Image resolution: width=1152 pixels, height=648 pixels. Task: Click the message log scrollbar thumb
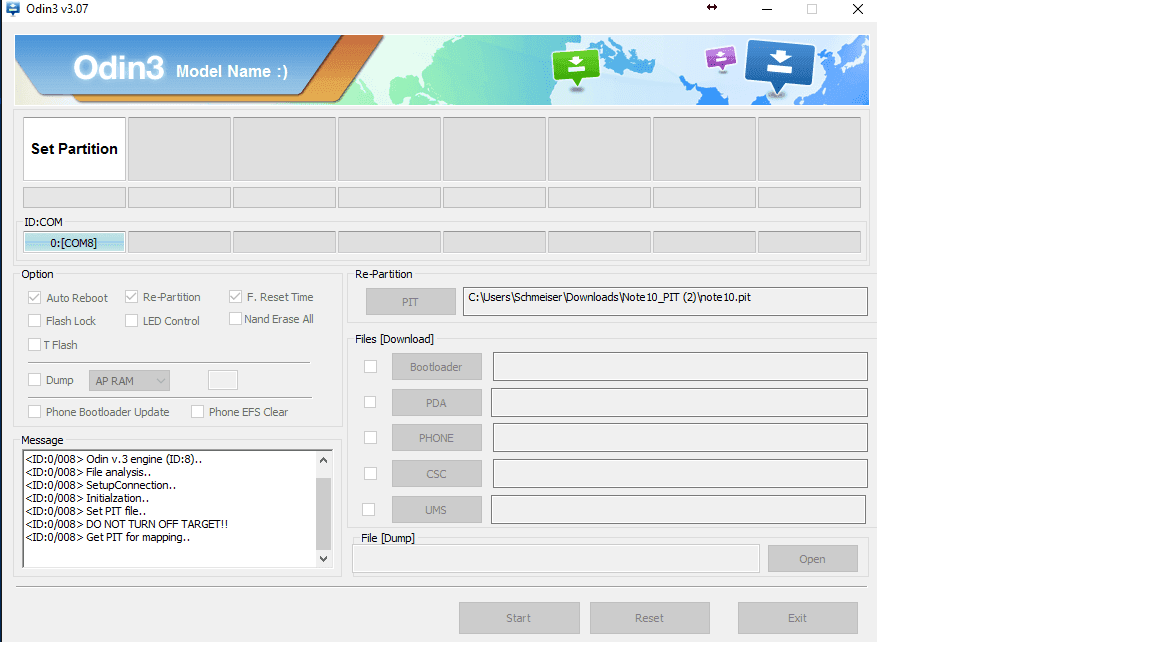click(323, 514)
